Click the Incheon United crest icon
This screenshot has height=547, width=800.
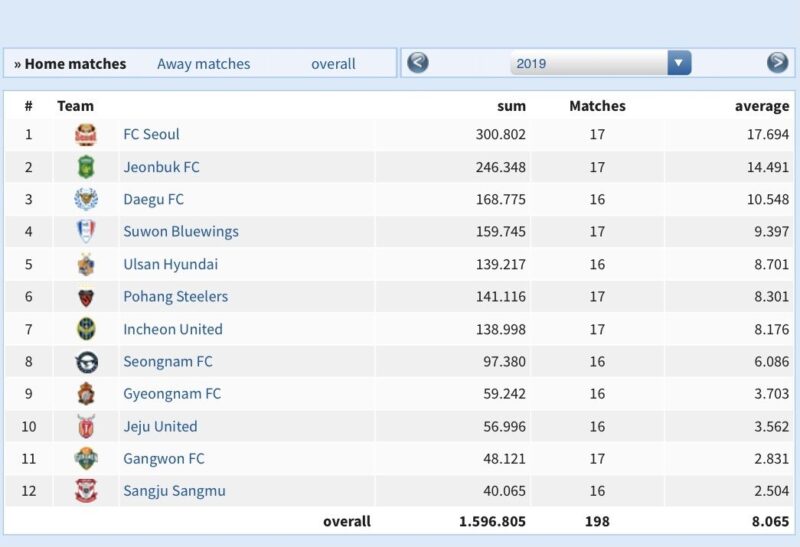(x=86, y=329)
